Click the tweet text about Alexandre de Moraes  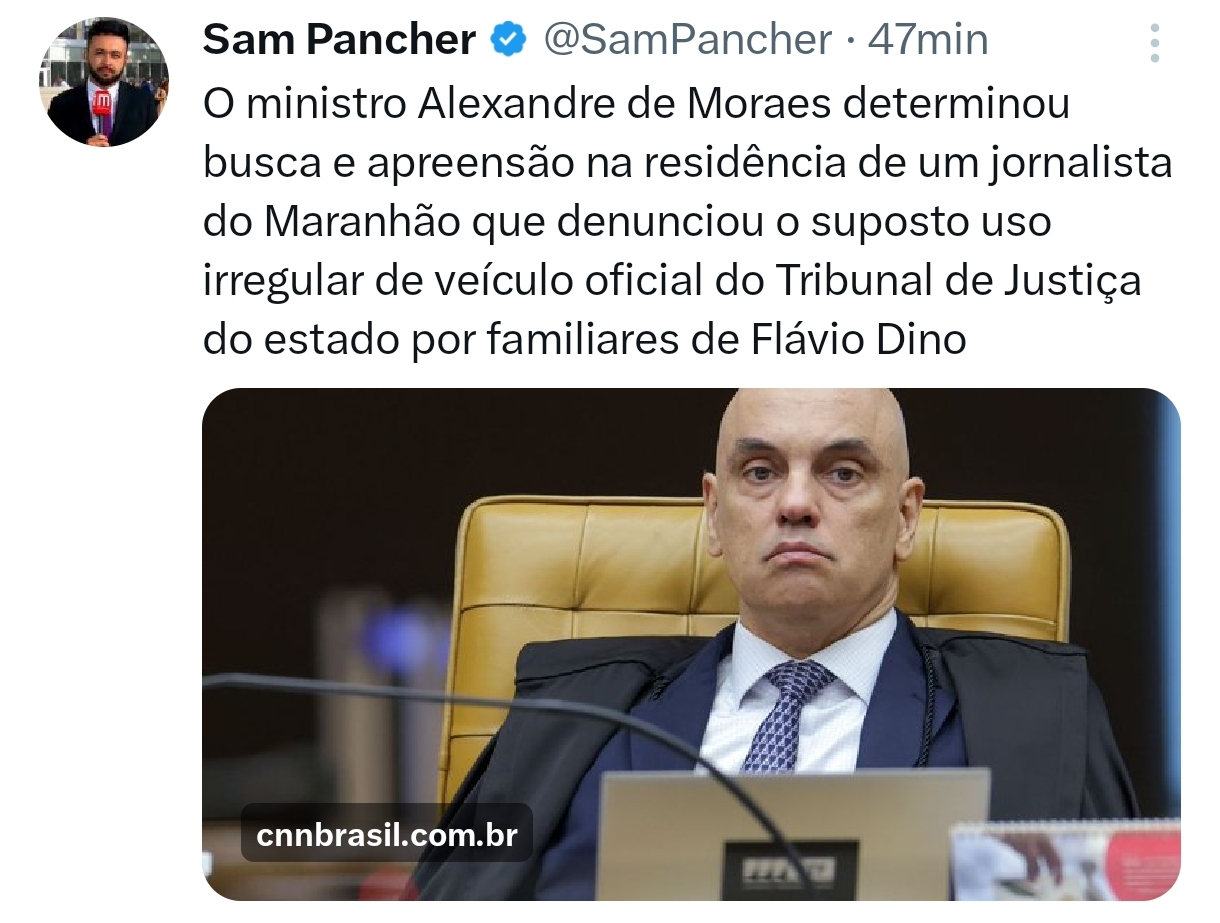click(x=688, y=222)
